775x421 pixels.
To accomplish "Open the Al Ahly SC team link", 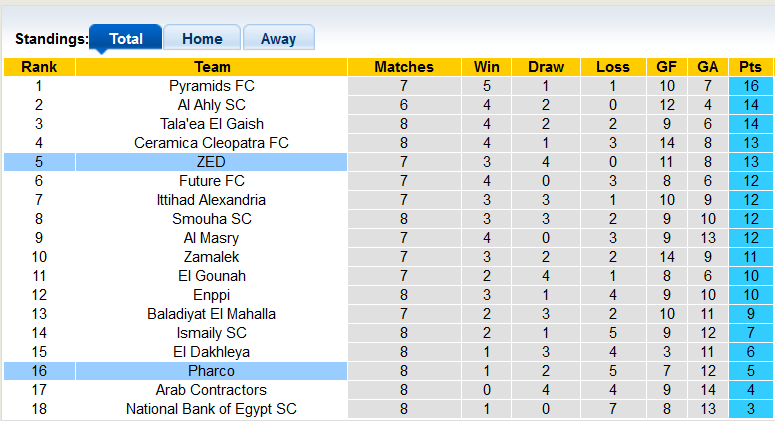I will [x=212, y=105].
